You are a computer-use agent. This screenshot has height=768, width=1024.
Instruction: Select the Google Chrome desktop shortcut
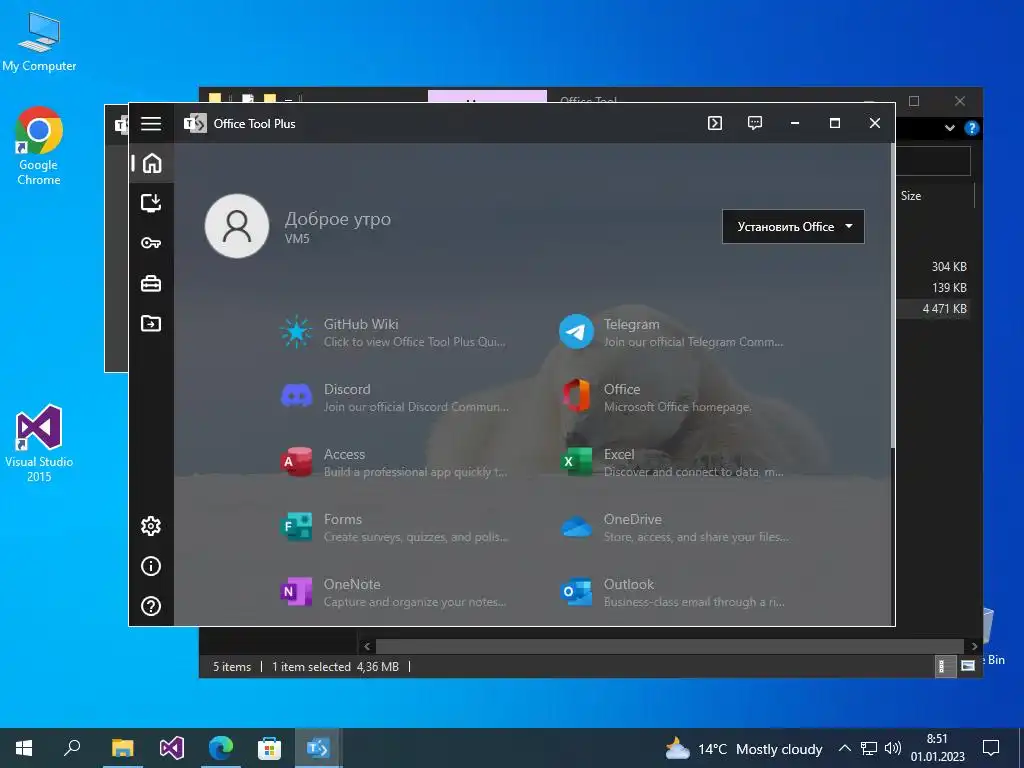[39, 146]
